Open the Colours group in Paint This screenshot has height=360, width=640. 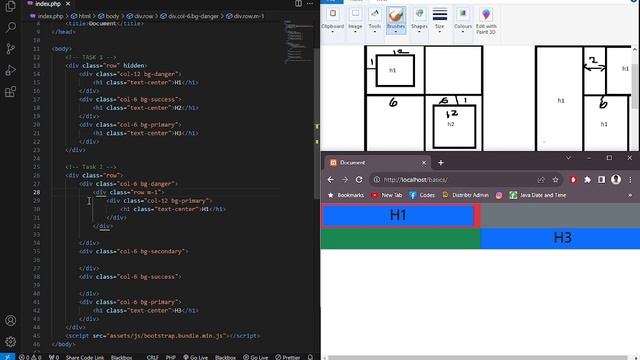point(463,20)
